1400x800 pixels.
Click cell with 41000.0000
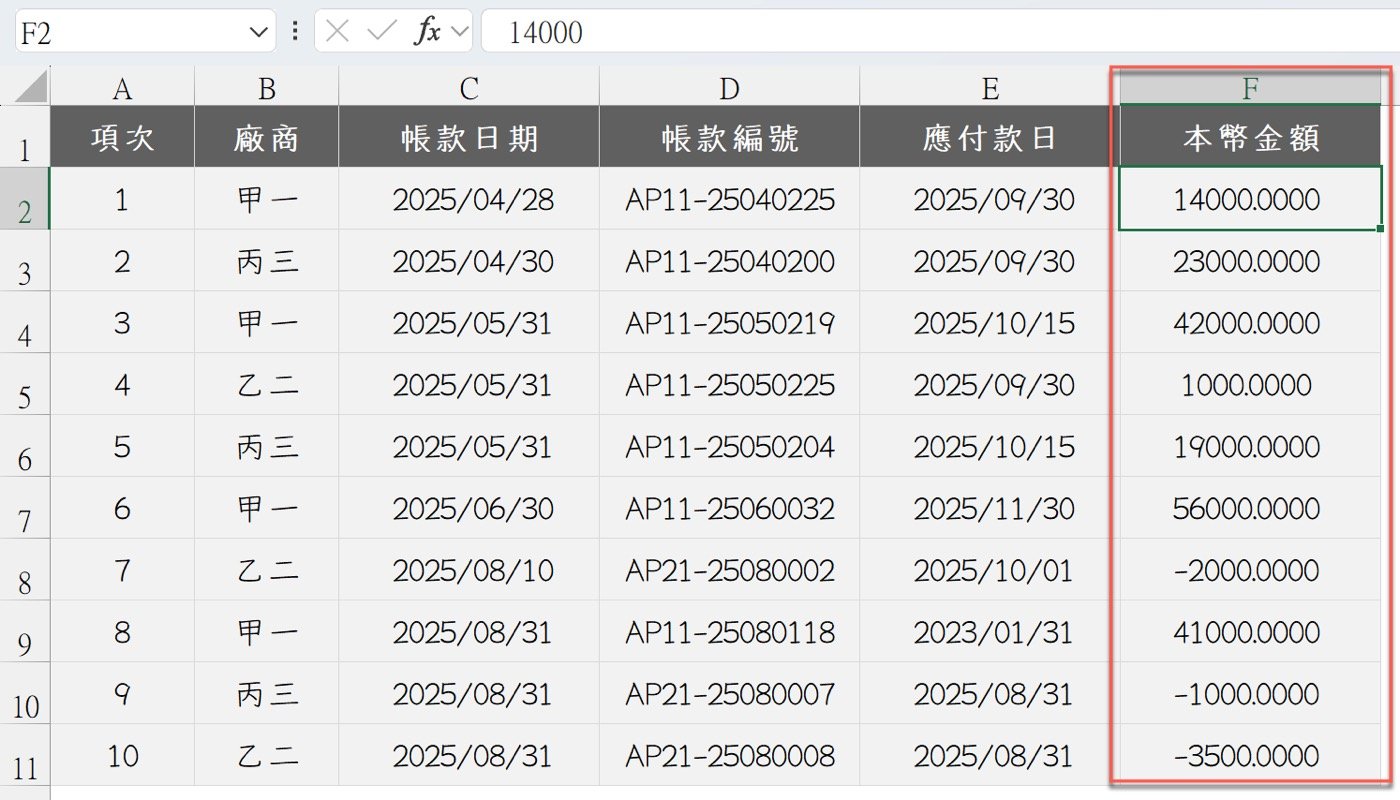click(x=1250, y=632)
